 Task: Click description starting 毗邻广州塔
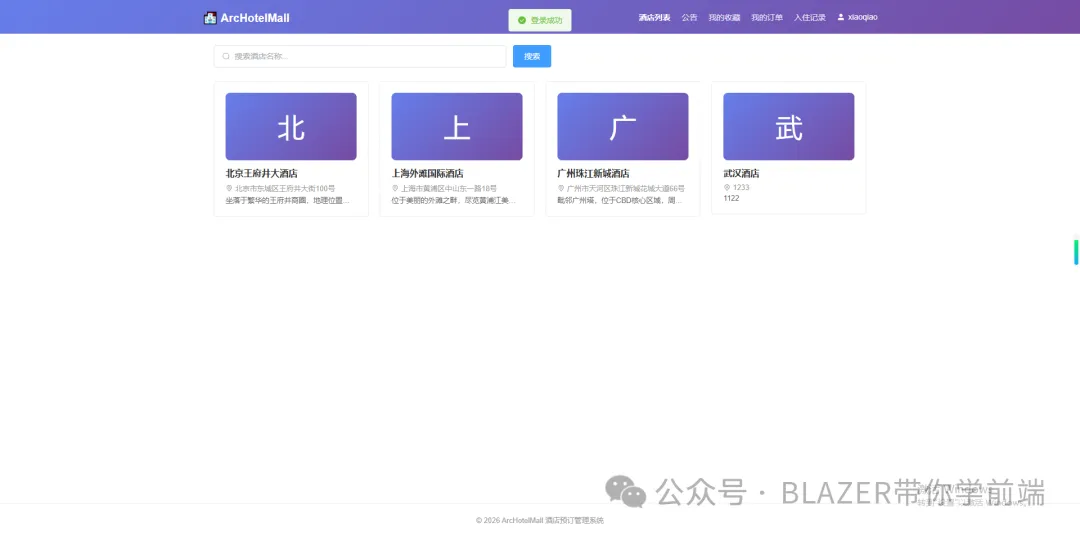(620, 200)
